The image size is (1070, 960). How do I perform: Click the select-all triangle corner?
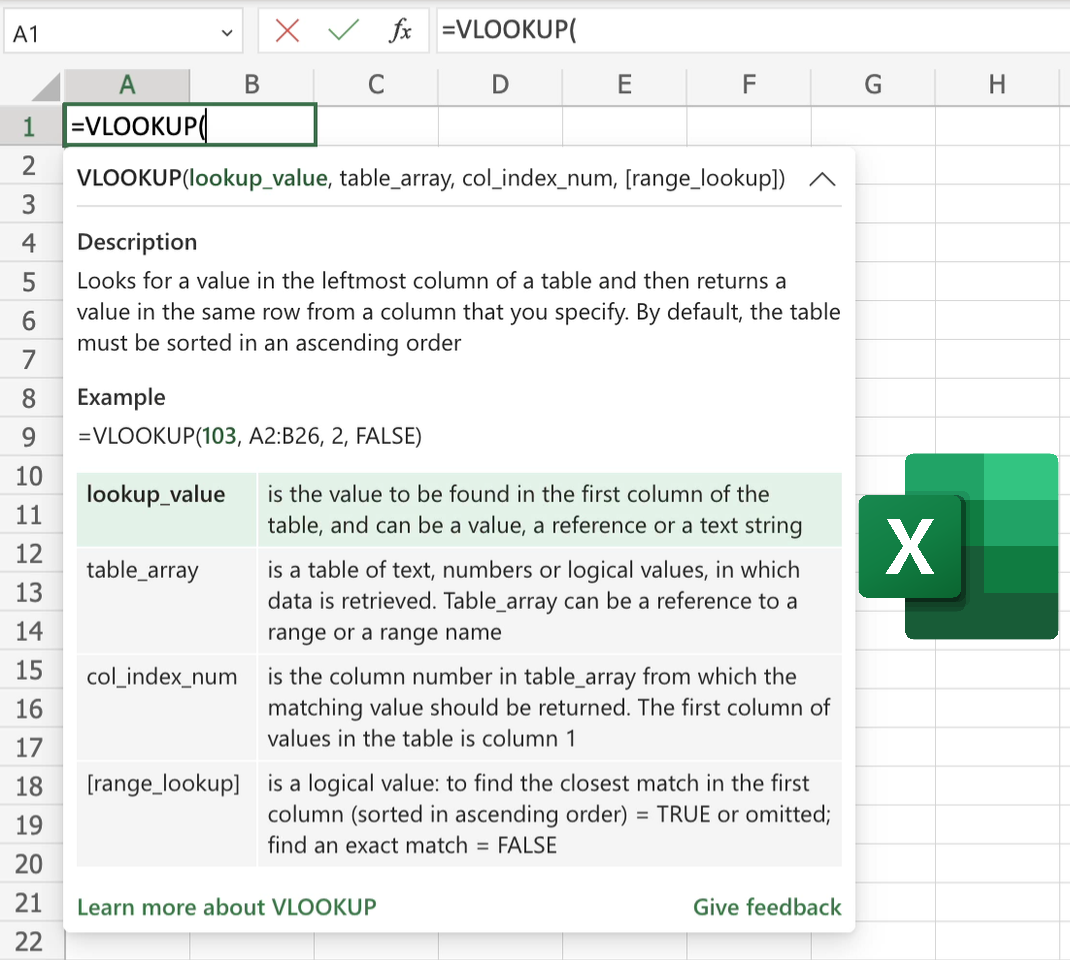(x=46, y=87)
